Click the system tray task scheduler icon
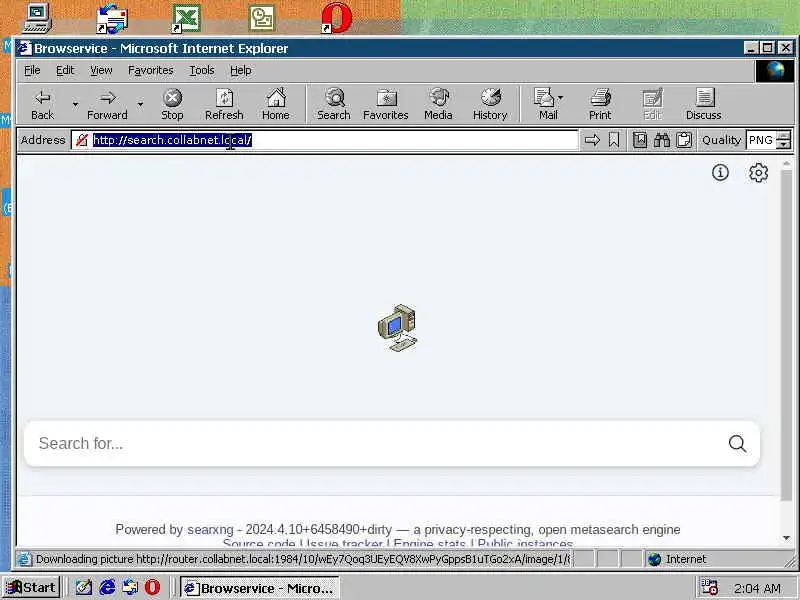The height and width of the screenshot is (600, 800). 709,588
